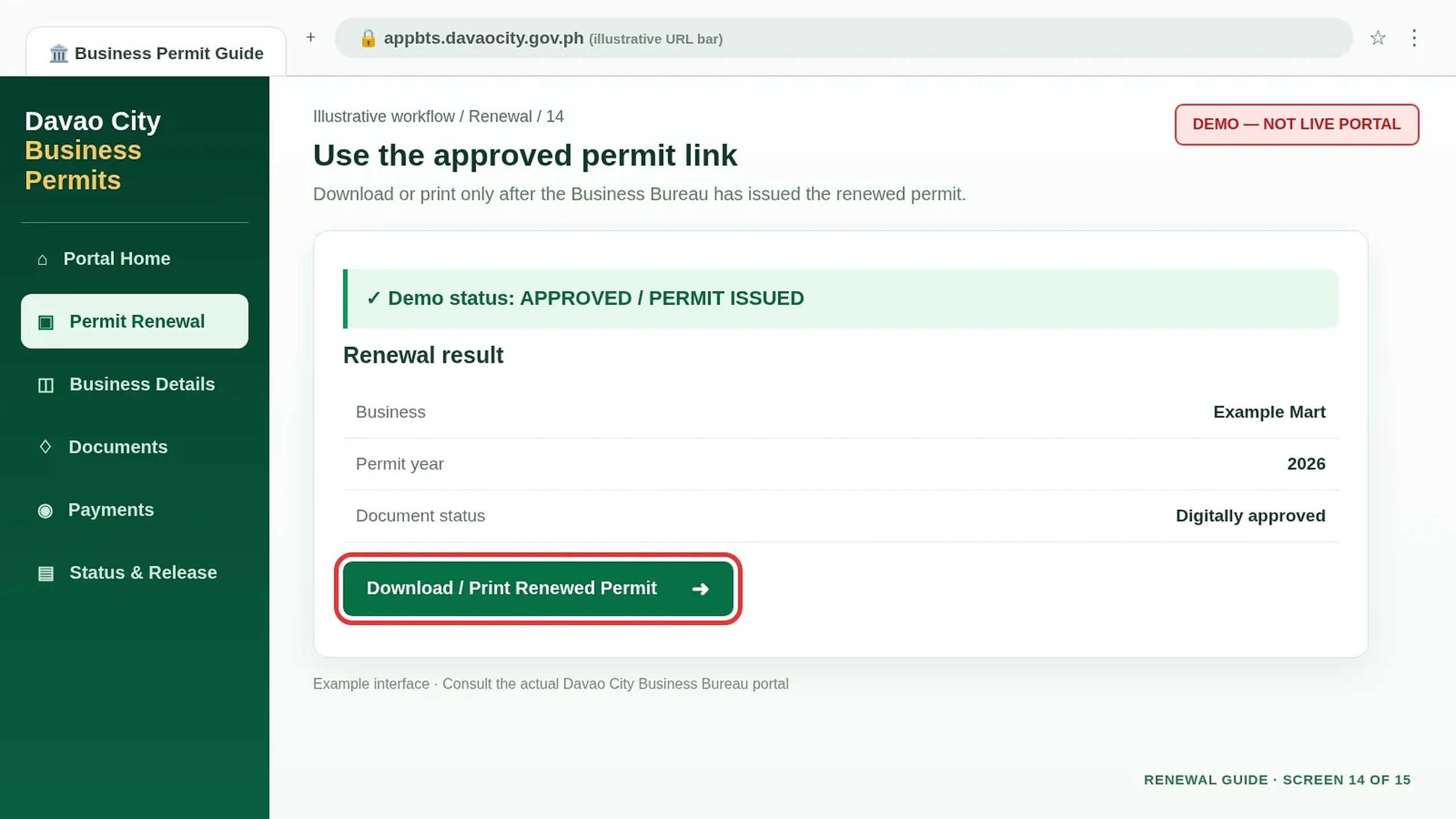This screenshot has width=1456, height=819.
Task: Click the Illustrative workflow / Renewal / 14 breadcrumb
Action: click(438, 117)
